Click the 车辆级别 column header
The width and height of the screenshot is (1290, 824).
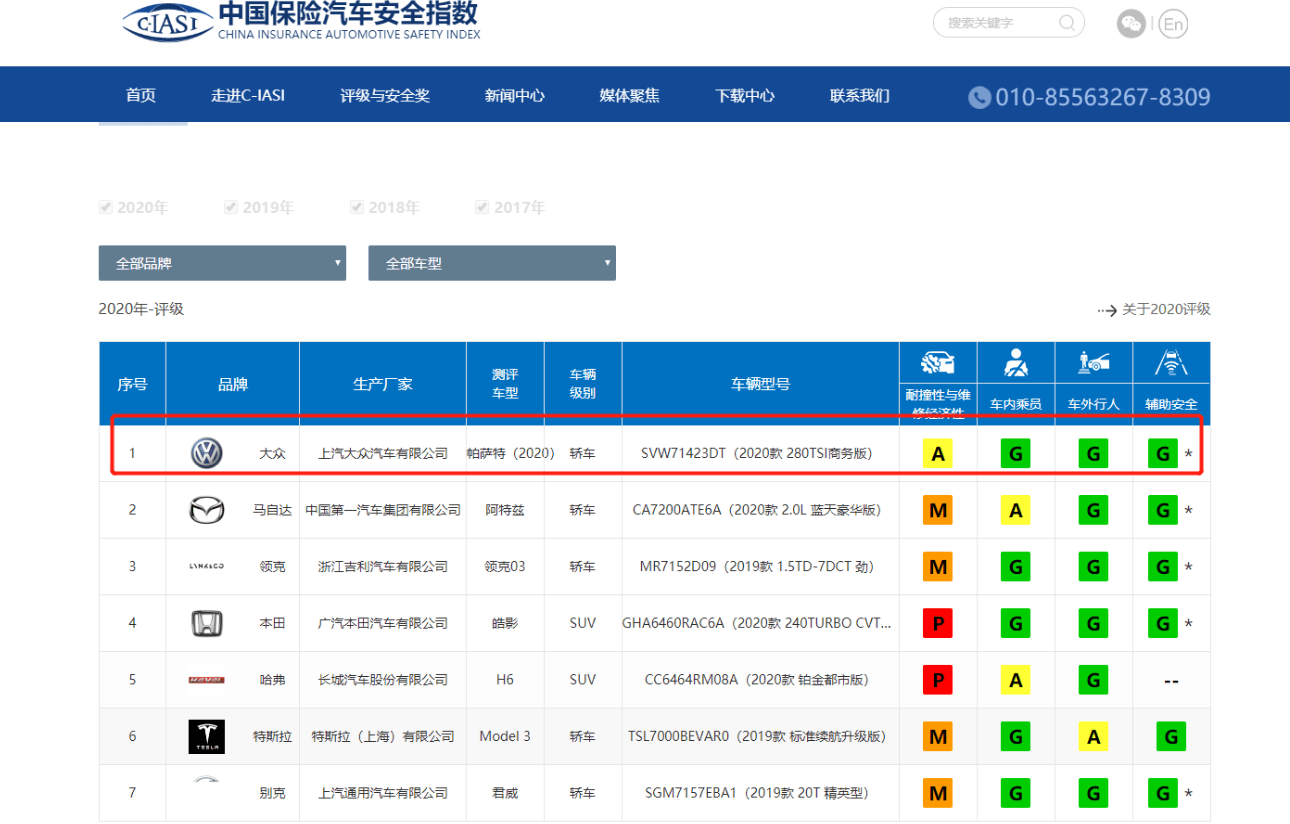(583, 384)
